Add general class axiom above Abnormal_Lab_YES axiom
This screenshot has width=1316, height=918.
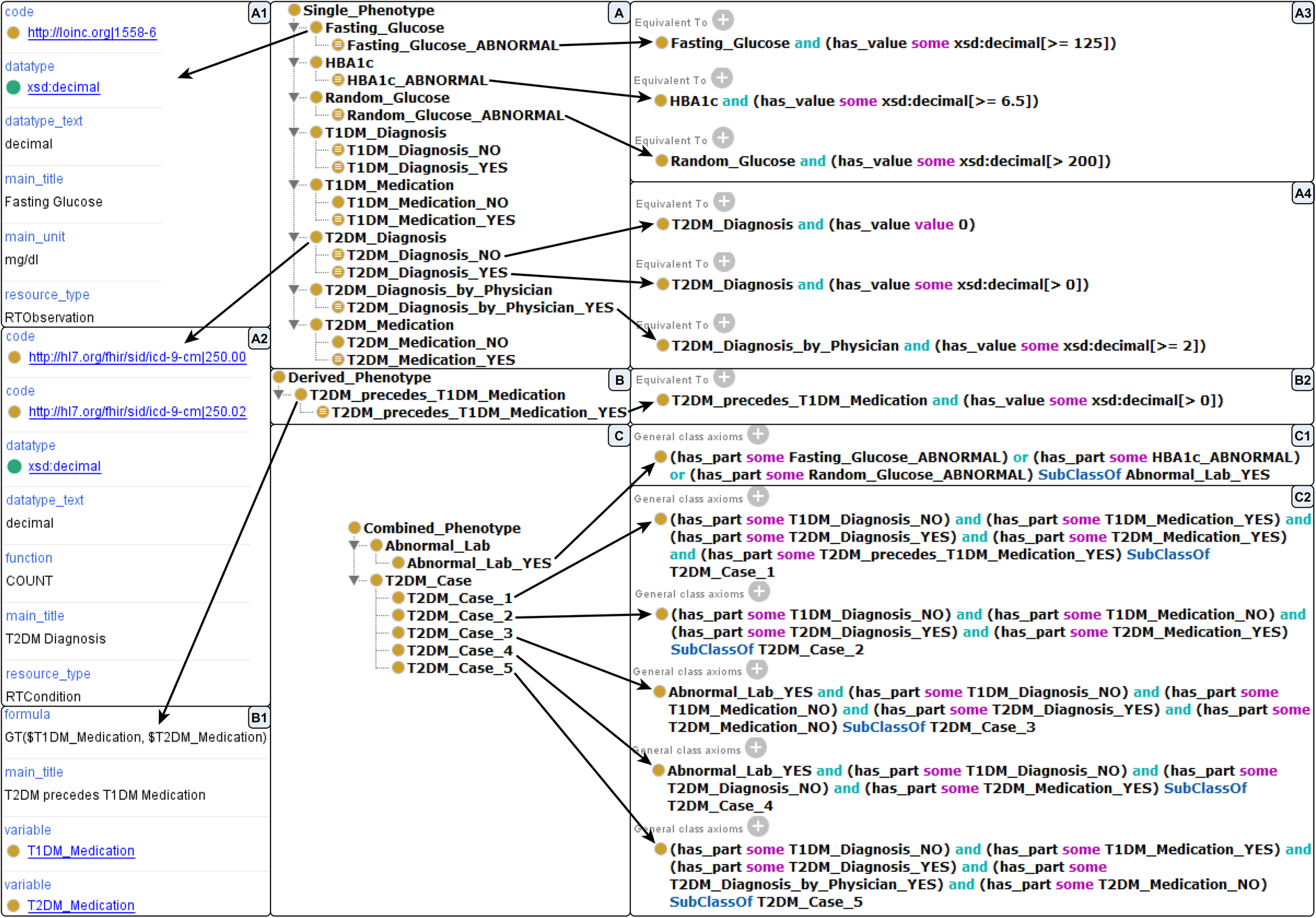click(758, 435)
